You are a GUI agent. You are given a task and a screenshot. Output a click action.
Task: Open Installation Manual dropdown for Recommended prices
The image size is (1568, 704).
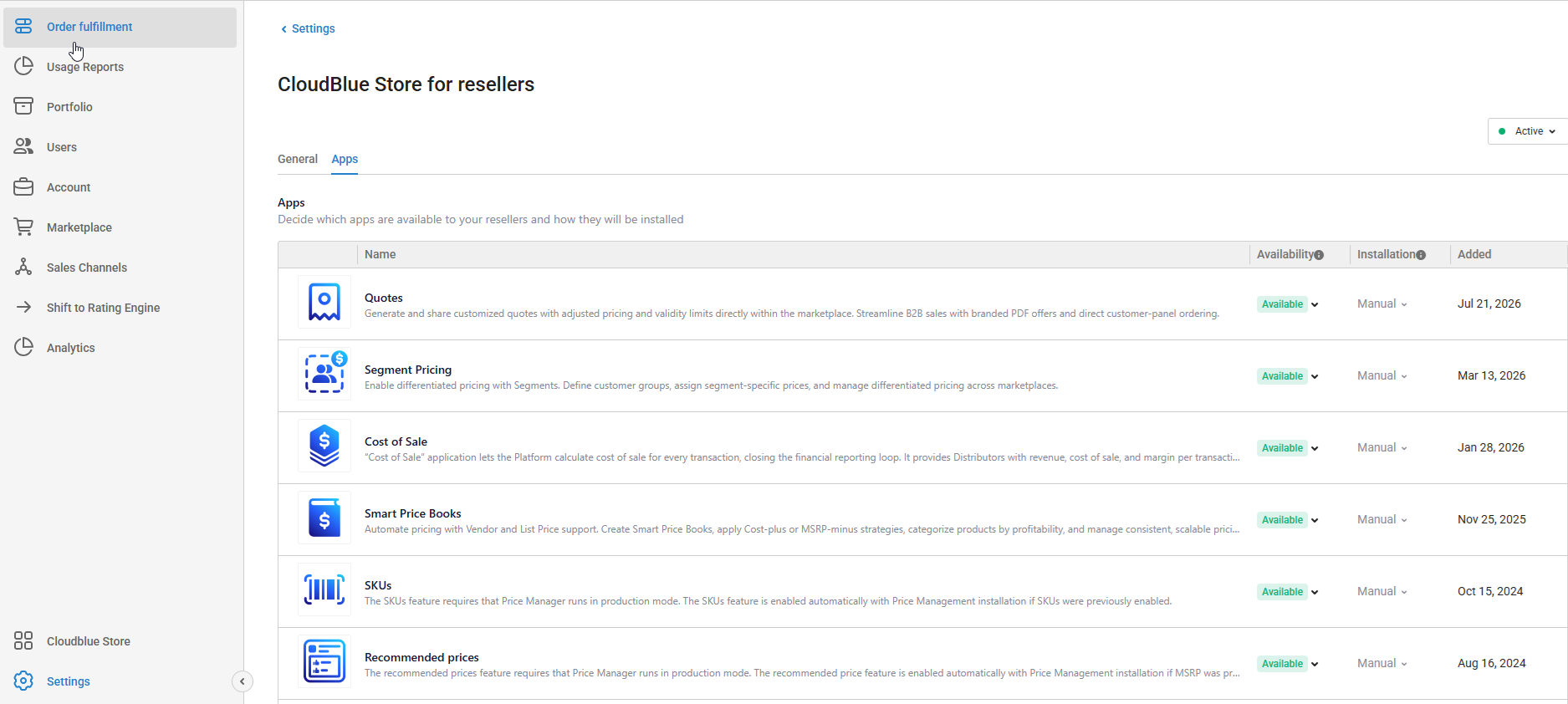(1382, 664)
